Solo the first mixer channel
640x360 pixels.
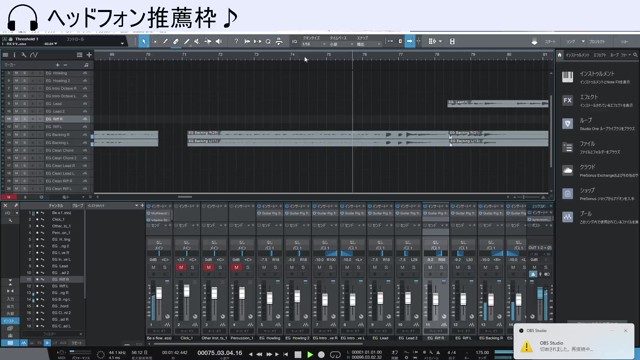coord(165,267)
